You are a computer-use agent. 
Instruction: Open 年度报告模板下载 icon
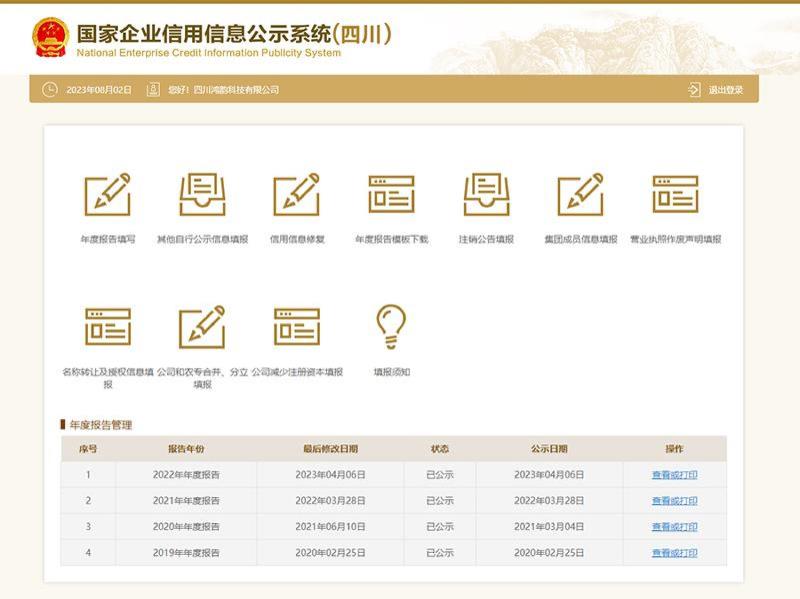click(391, 195)
